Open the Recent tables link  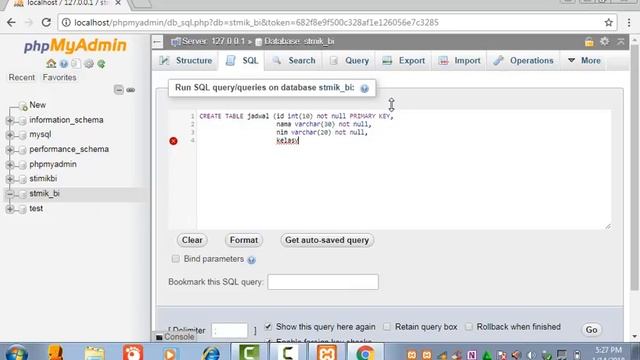pyautogui.click(x=22, y=78)
